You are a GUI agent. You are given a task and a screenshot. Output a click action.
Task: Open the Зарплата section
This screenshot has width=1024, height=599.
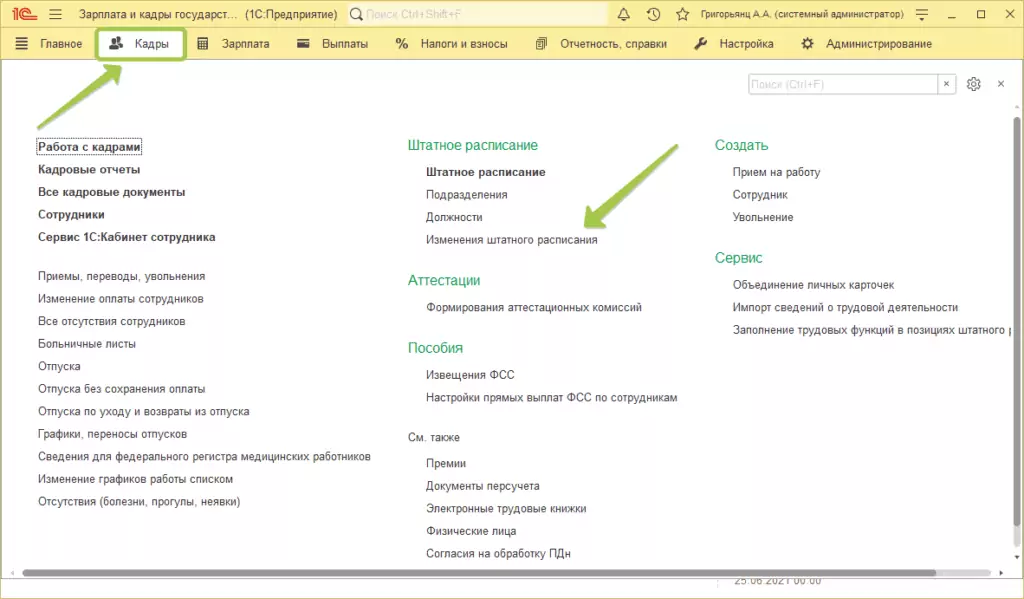[232, 44]
